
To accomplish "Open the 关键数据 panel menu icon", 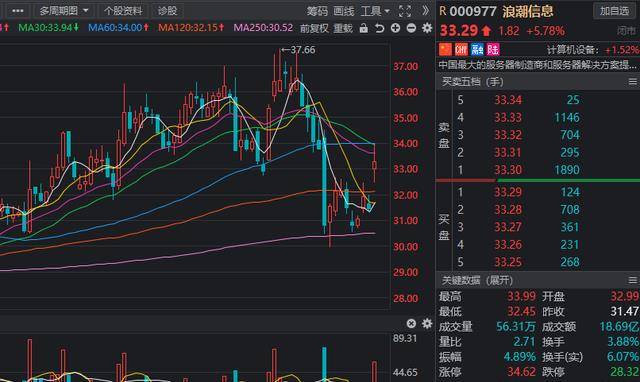I will point(632,280).
